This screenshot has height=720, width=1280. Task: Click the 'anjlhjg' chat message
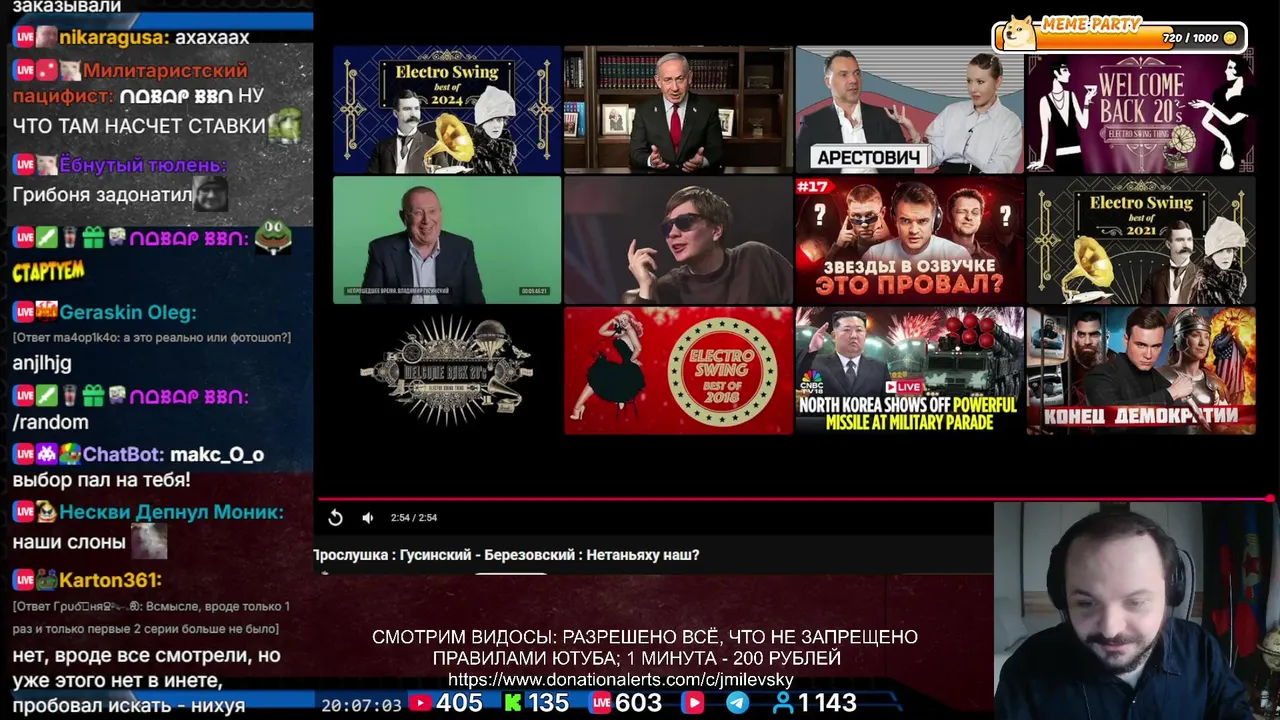pos(42,364)
